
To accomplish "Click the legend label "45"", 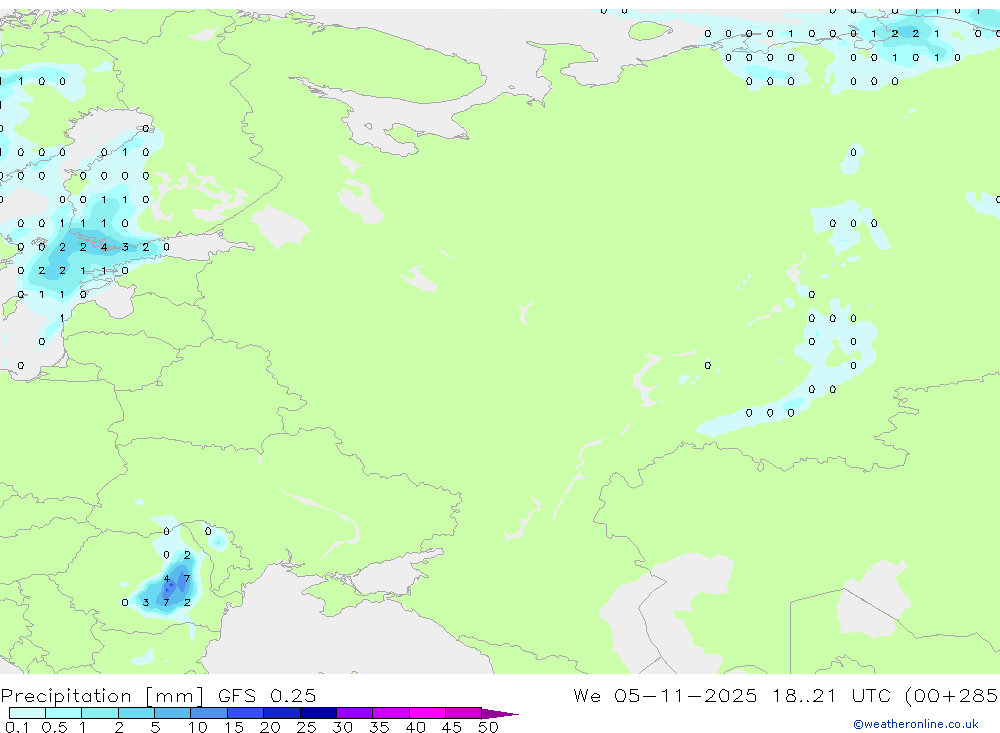I will [452, 727].
